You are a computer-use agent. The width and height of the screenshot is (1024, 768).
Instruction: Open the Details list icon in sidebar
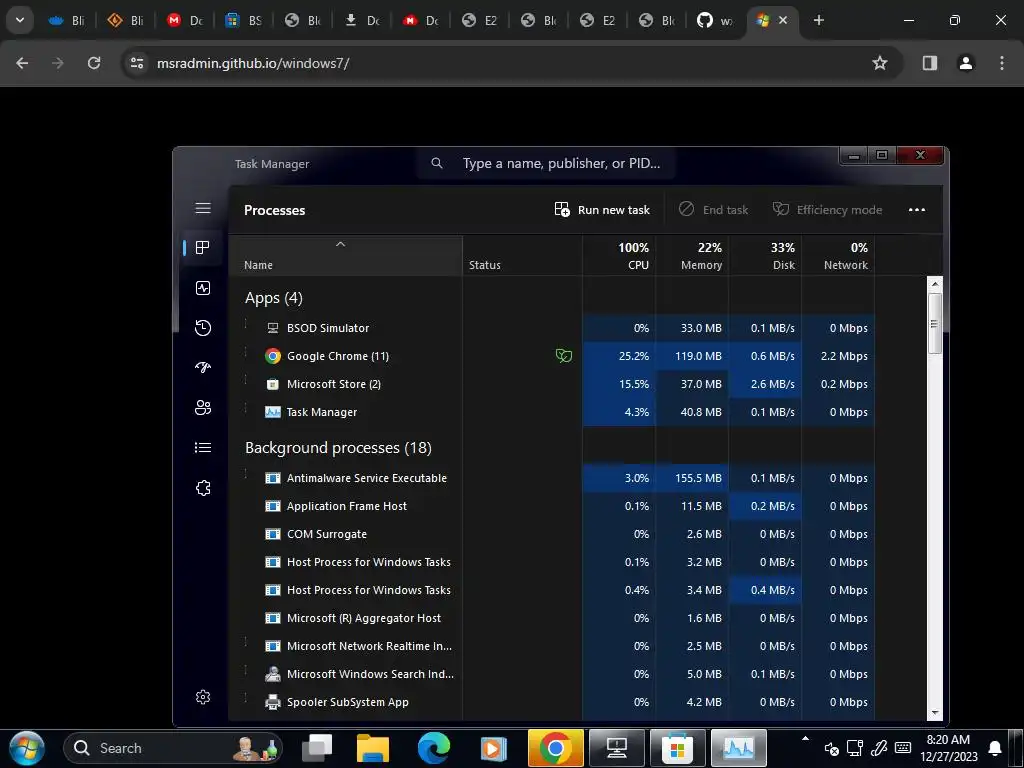pyautogui.click(x=202, y=447)
